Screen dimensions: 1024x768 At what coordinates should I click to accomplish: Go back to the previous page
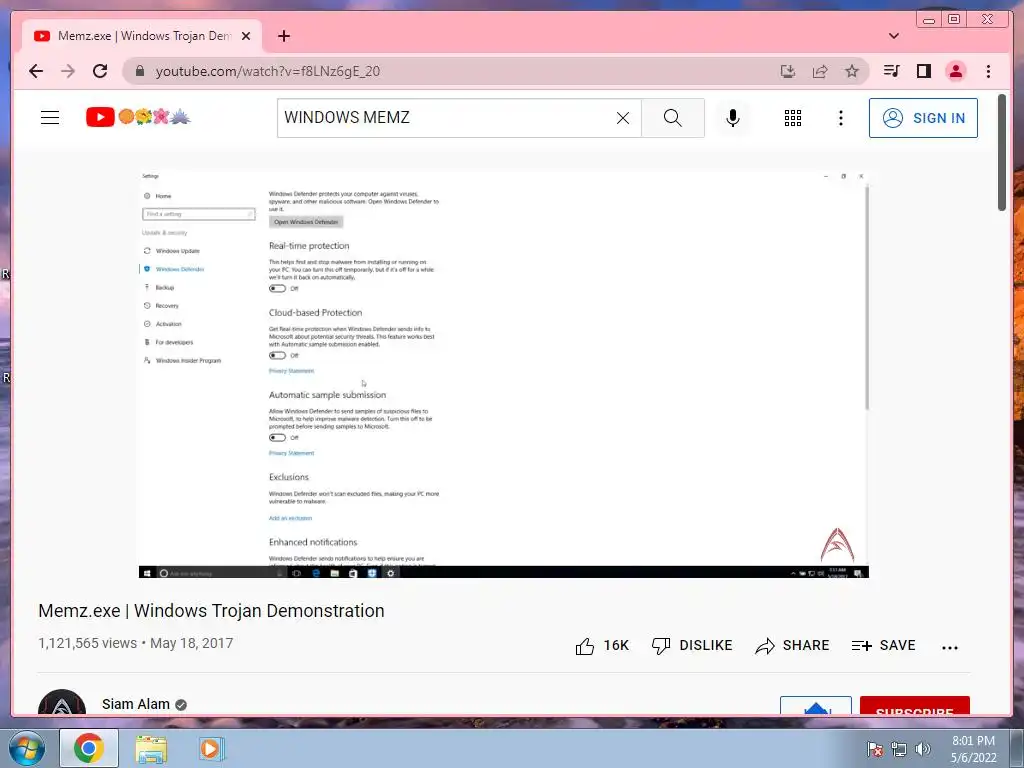pos(36,71)
